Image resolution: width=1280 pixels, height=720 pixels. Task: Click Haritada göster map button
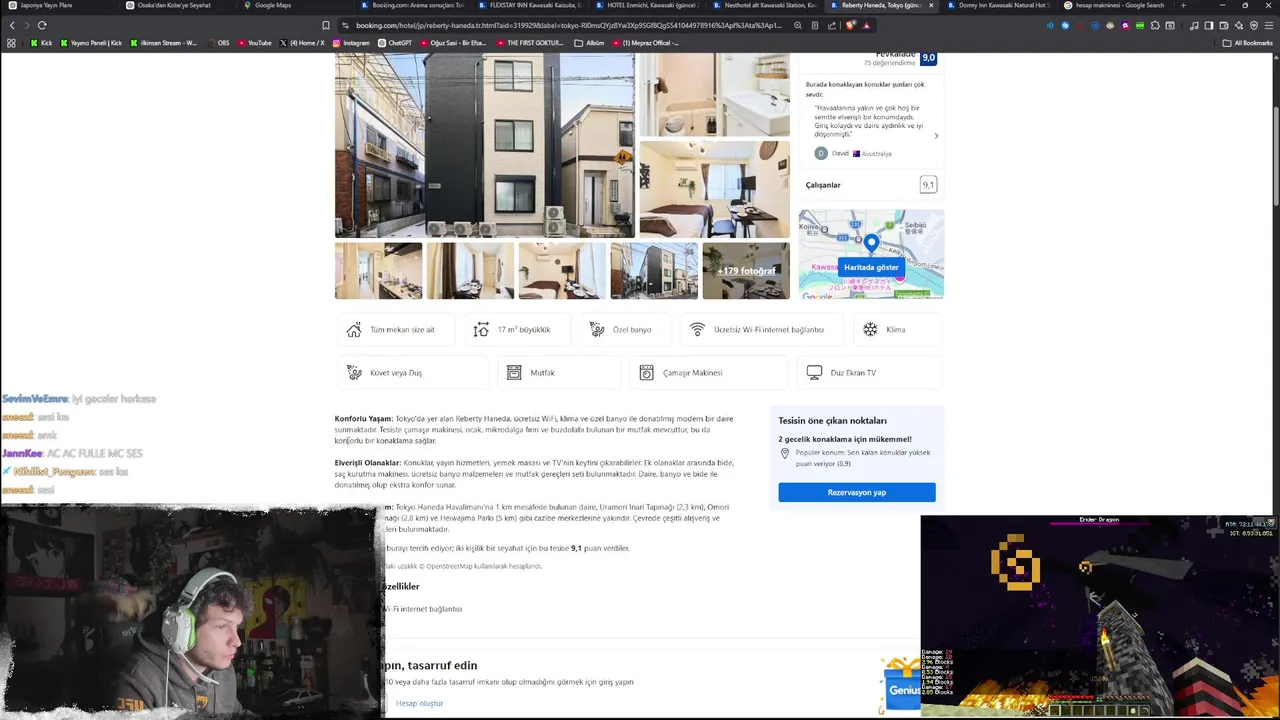871,267
